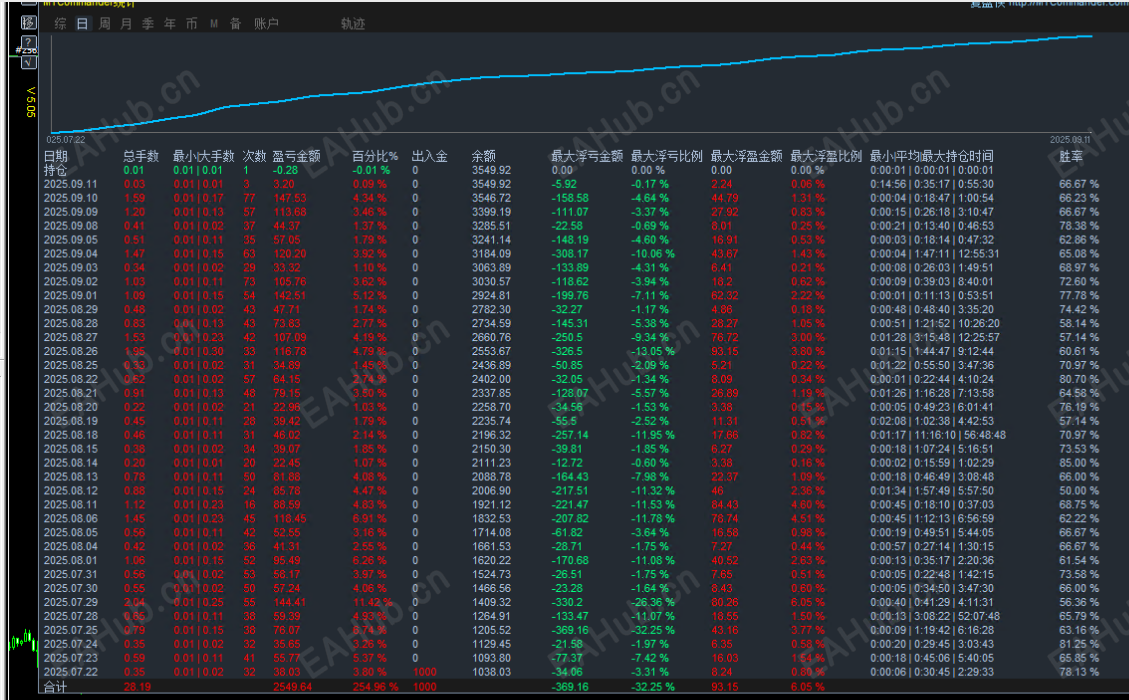Click the 盈亏金额 column header
This screenshot has height=700, width=1129.
(297, 156)
